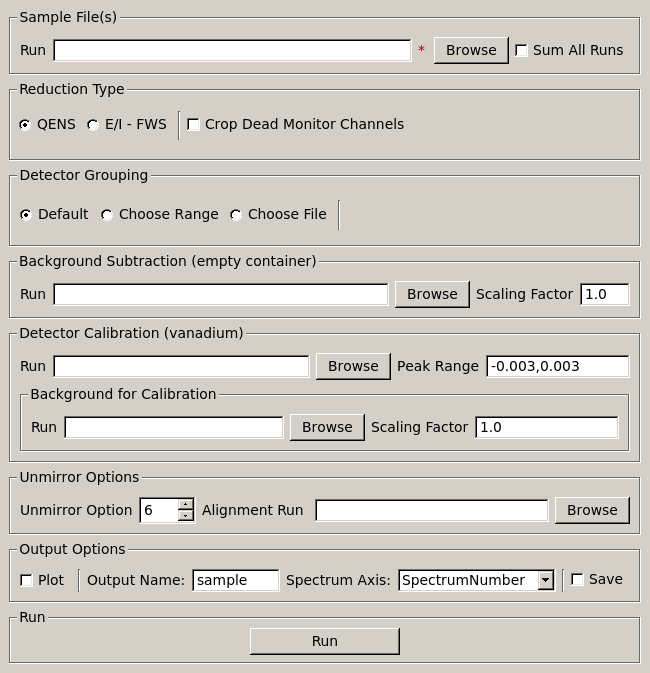Toggle Crop Dead Monitor Channels checkbox
This screenshot has height=673, width=650.
(194, 125)
